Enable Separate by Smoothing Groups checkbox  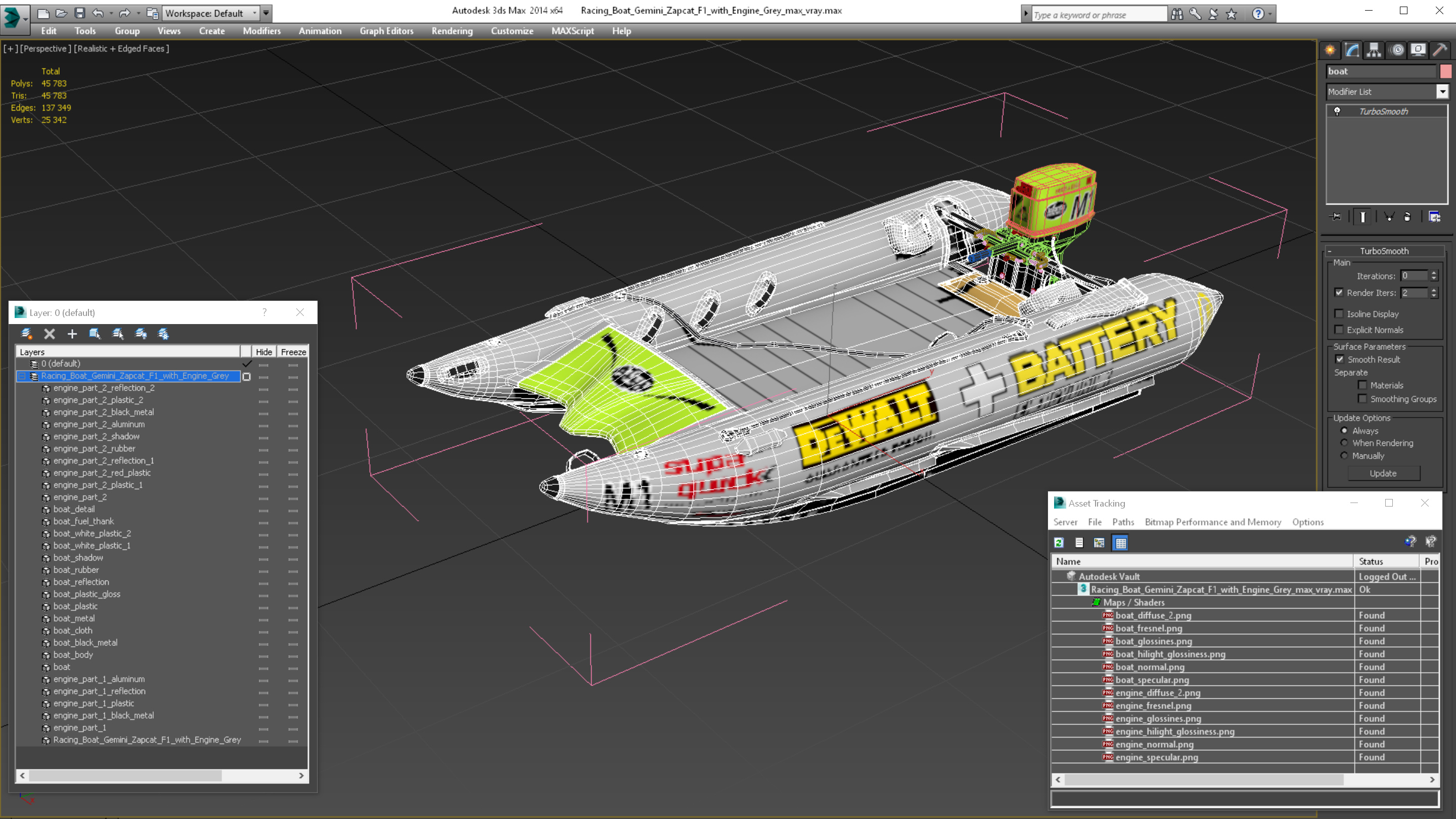pyautogui.click(x=1362, y=398)
